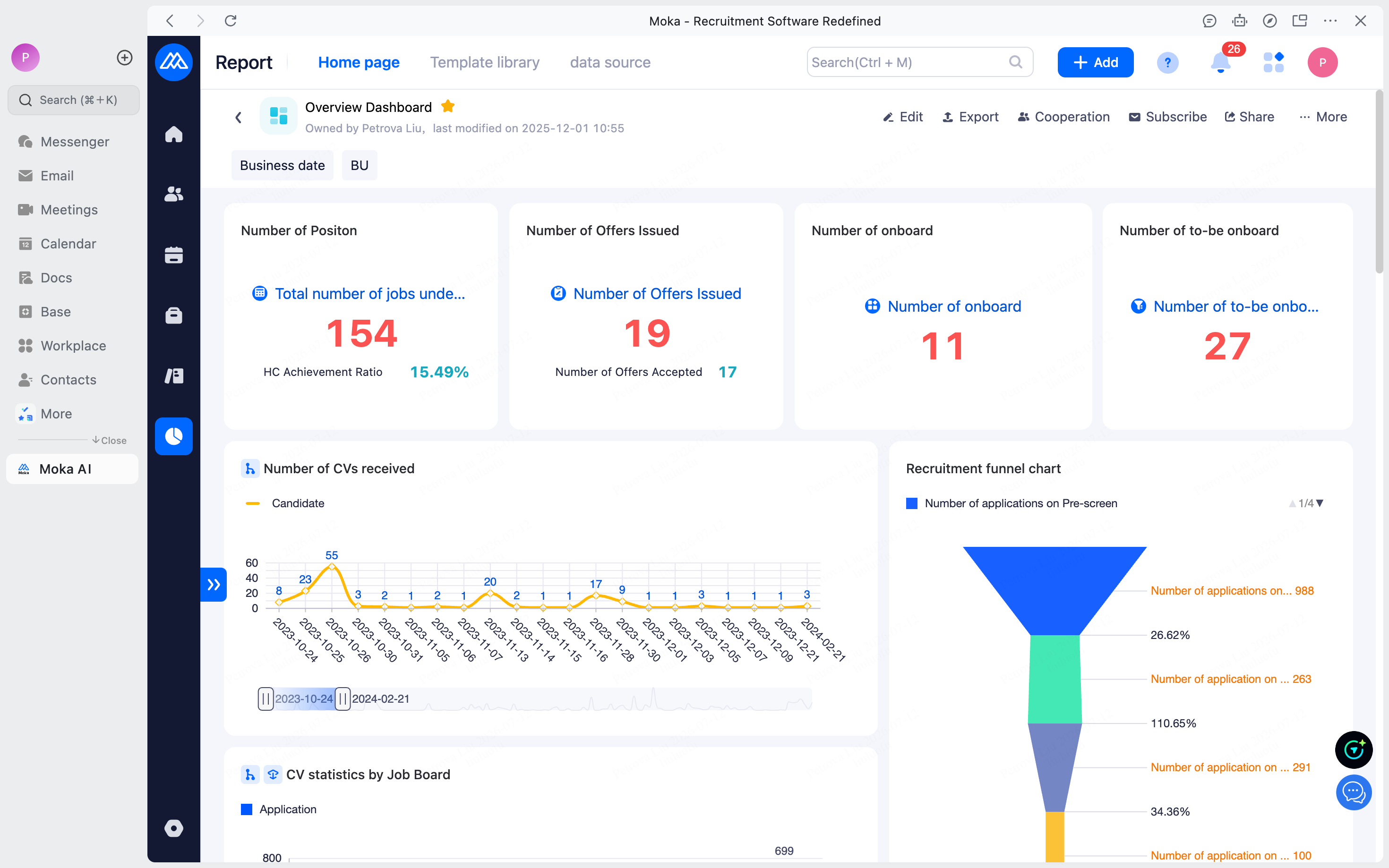Open the Business date filter
The image size is (1389, 868).
click(282, 165)
